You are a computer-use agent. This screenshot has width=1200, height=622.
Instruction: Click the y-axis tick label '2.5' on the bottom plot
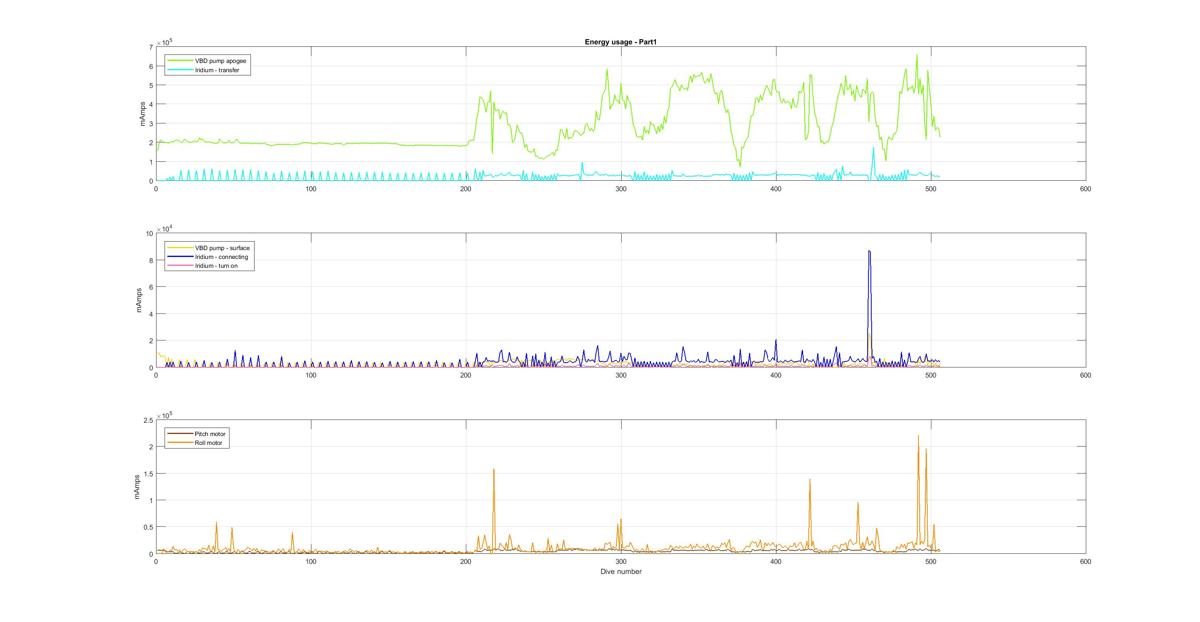[149, 420]
